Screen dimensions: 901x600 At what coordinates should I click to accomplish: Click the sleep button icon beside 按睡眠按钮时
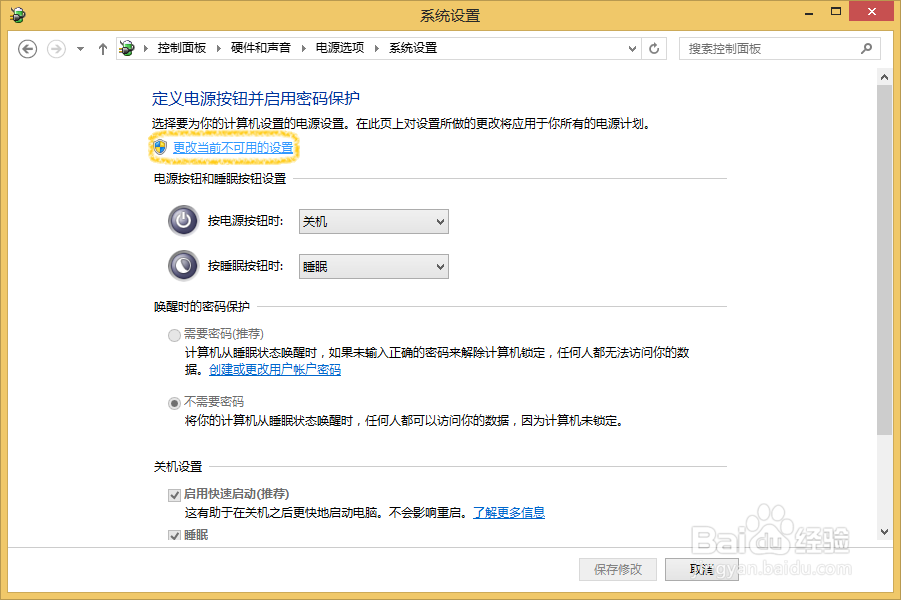tap(183, 266)
